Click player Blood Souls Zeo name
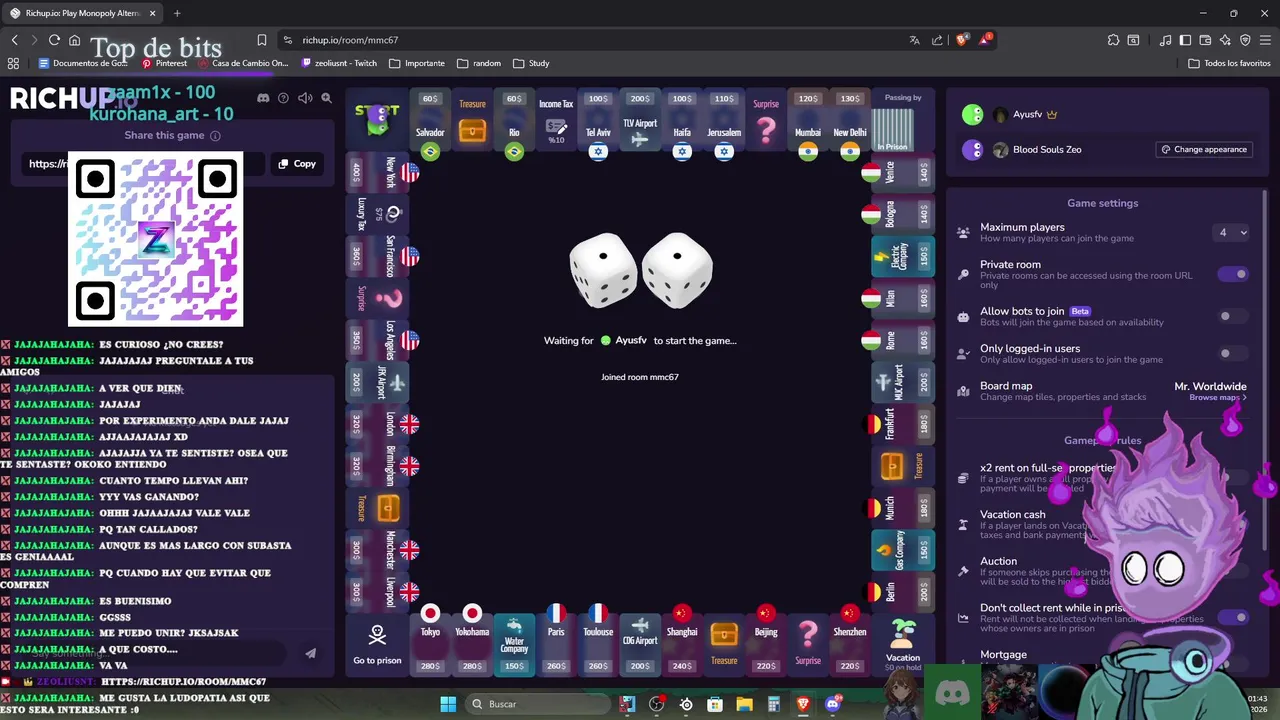The width and height of the screenshot is (1280, 720). [1047, 149]
